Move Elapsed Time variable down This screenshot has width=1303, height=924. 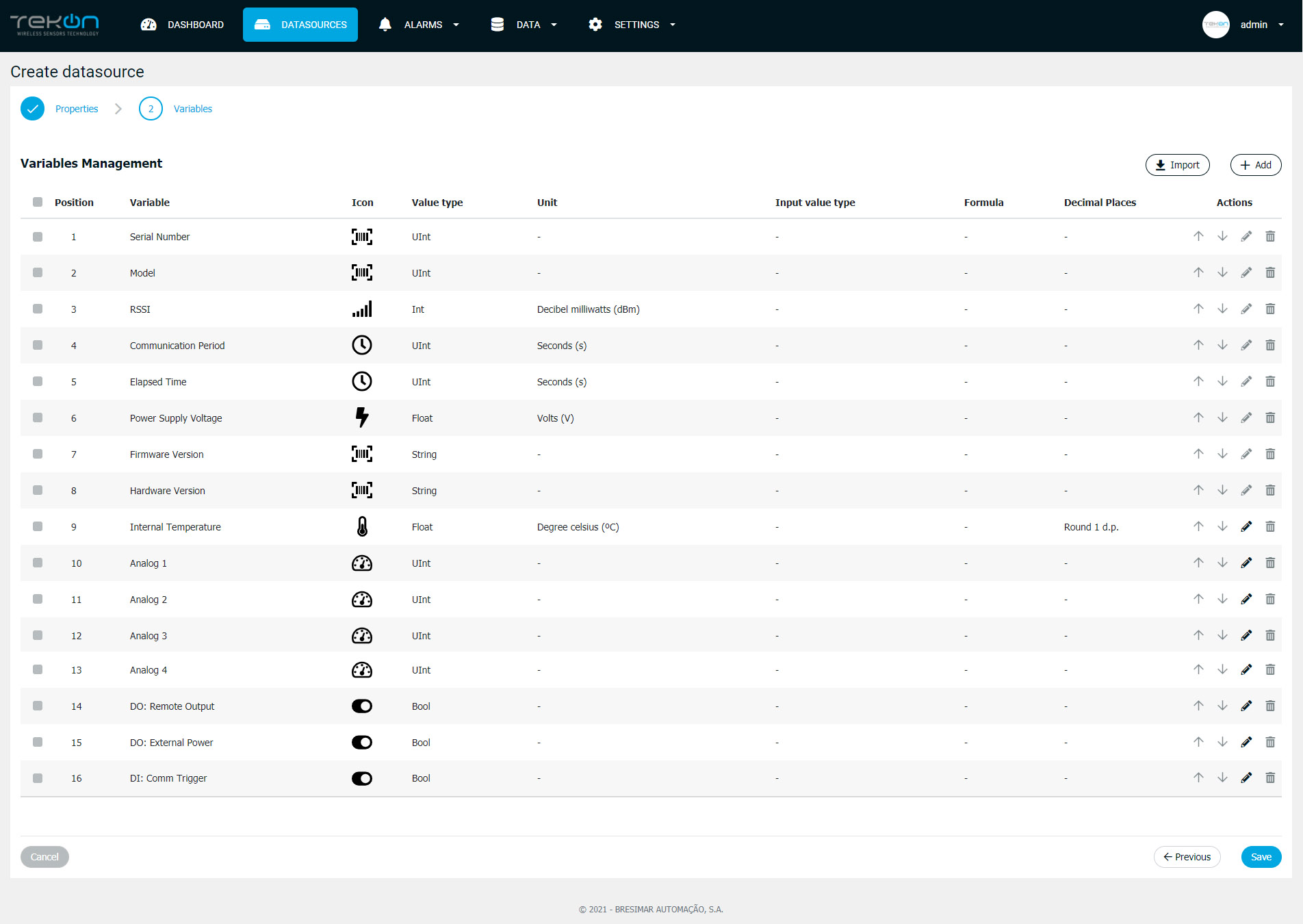(x=1222, y=381)
